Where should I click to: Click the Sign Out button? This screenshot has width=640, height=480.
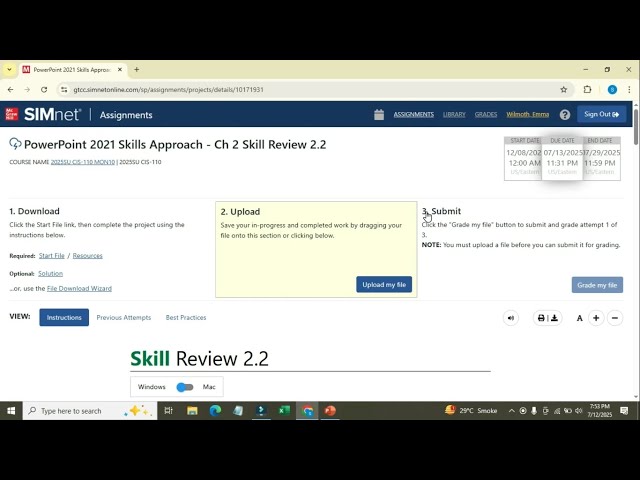602,114
